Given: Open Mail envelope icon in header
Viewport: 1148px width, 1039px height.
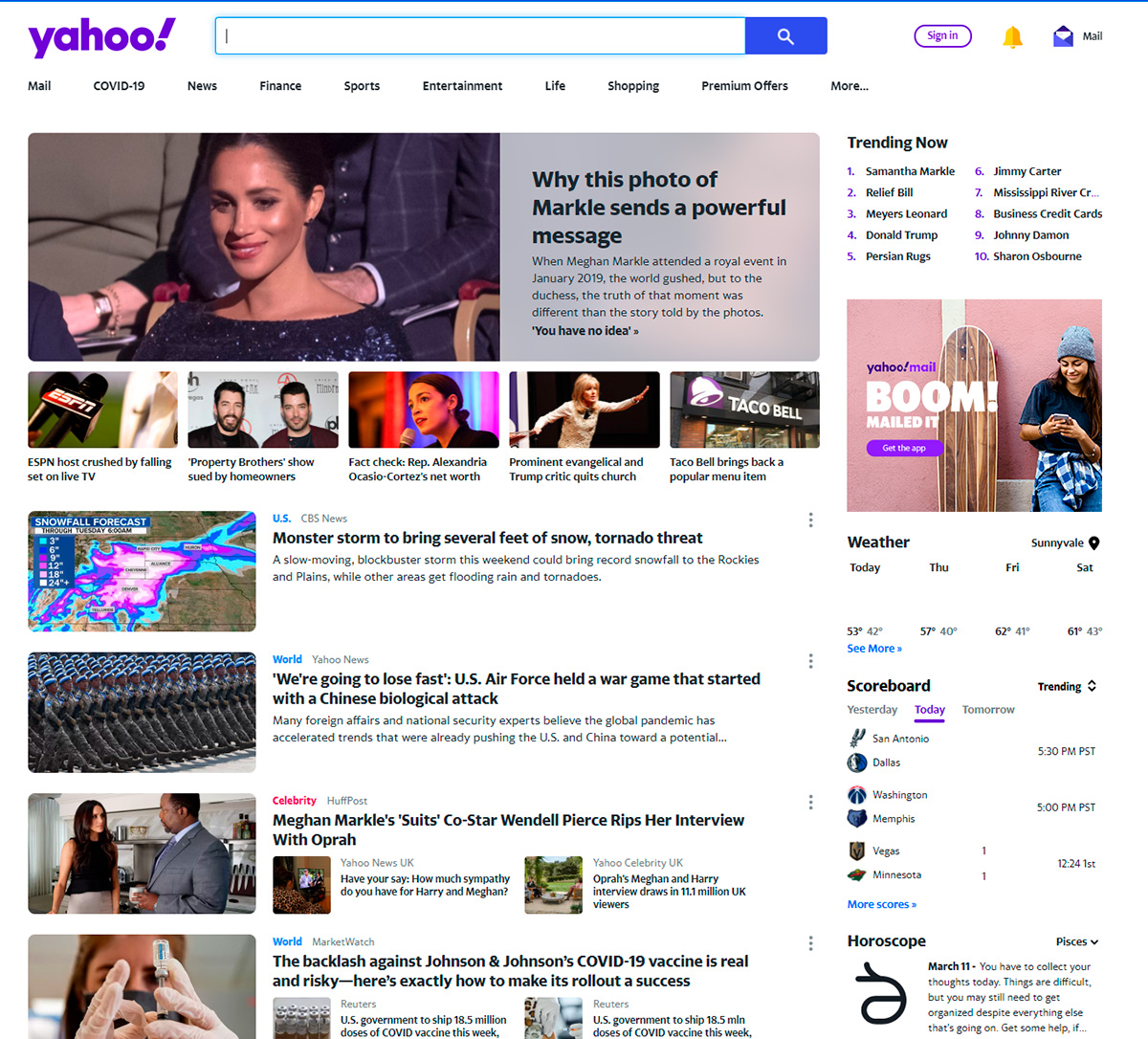Looking at the screenshot, I should (1063, 37).
